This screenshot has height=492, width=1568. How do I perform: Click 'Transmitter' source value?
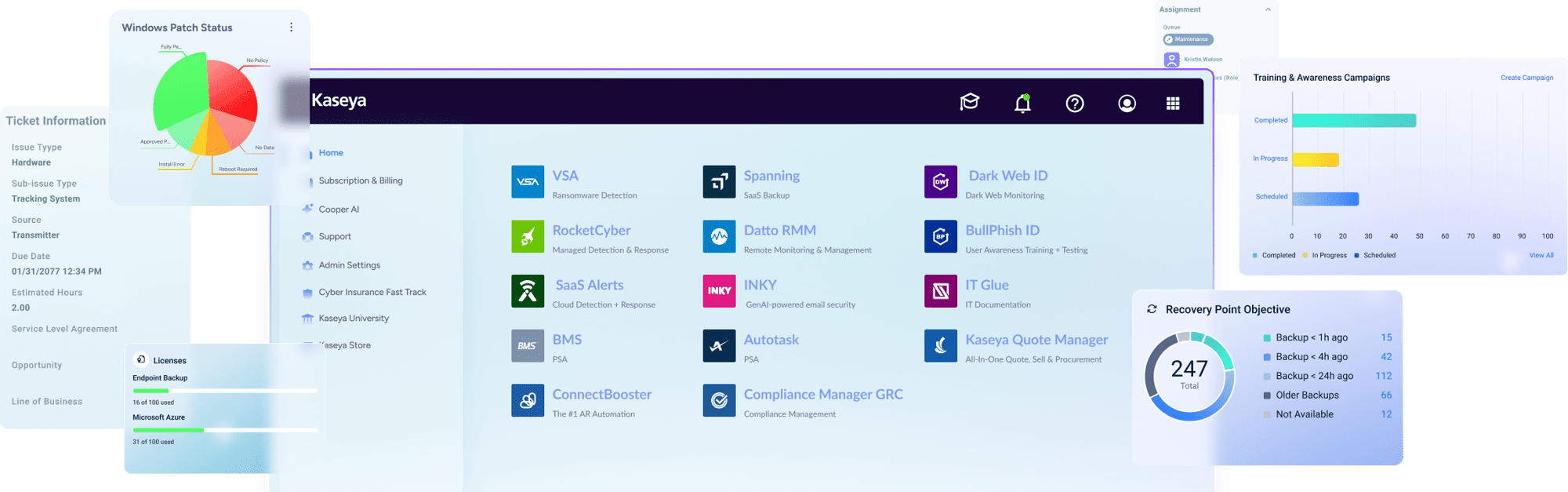coord(35,235)
